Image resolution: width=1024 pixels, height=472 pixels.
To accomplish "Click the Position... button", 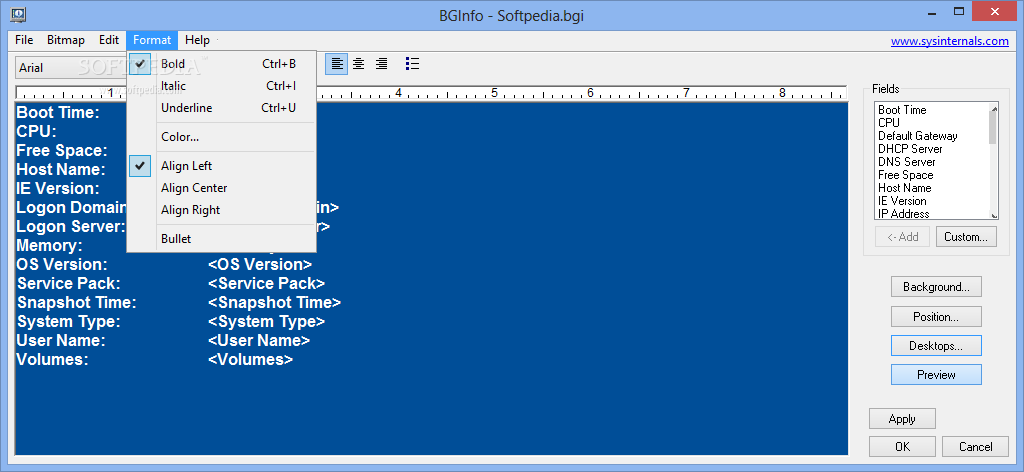I will [936, 317].
